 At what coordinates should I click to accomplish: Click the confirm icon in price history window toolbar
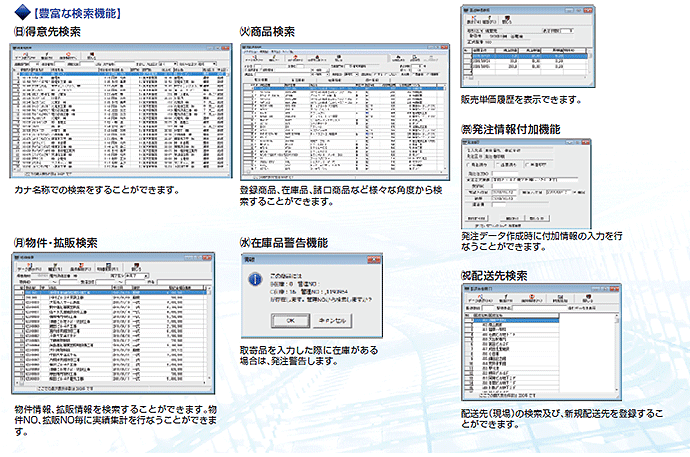pyautogui.click(x=489, y=19)
